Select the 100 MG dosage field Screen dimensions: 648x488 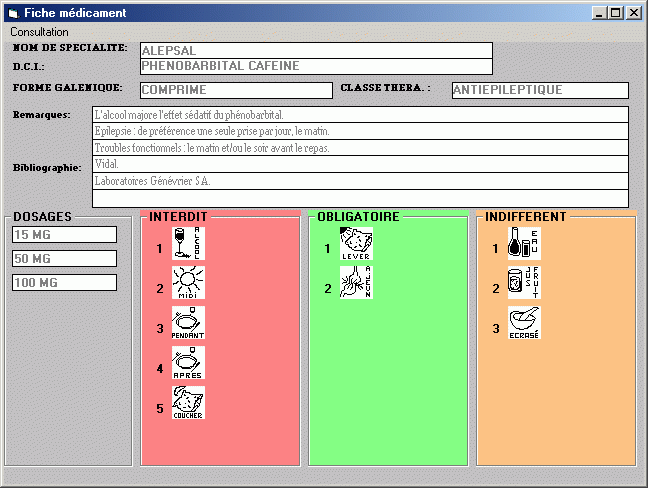tap(64, 283)
